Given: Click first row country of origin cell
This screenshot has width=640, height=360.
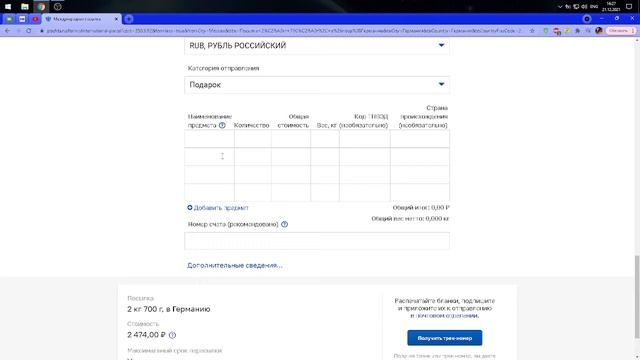Looking at the screenshot, I should pyautogui.click(x=420, y=139).
